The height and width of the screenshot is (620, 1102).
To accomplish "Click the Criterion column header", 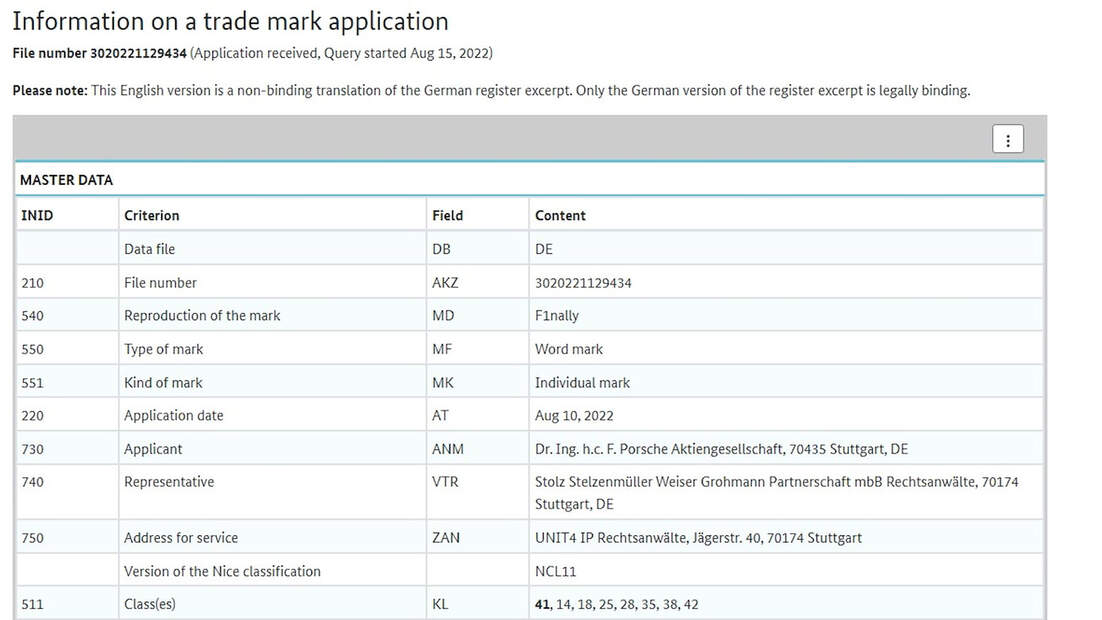I will pos(272,215).
